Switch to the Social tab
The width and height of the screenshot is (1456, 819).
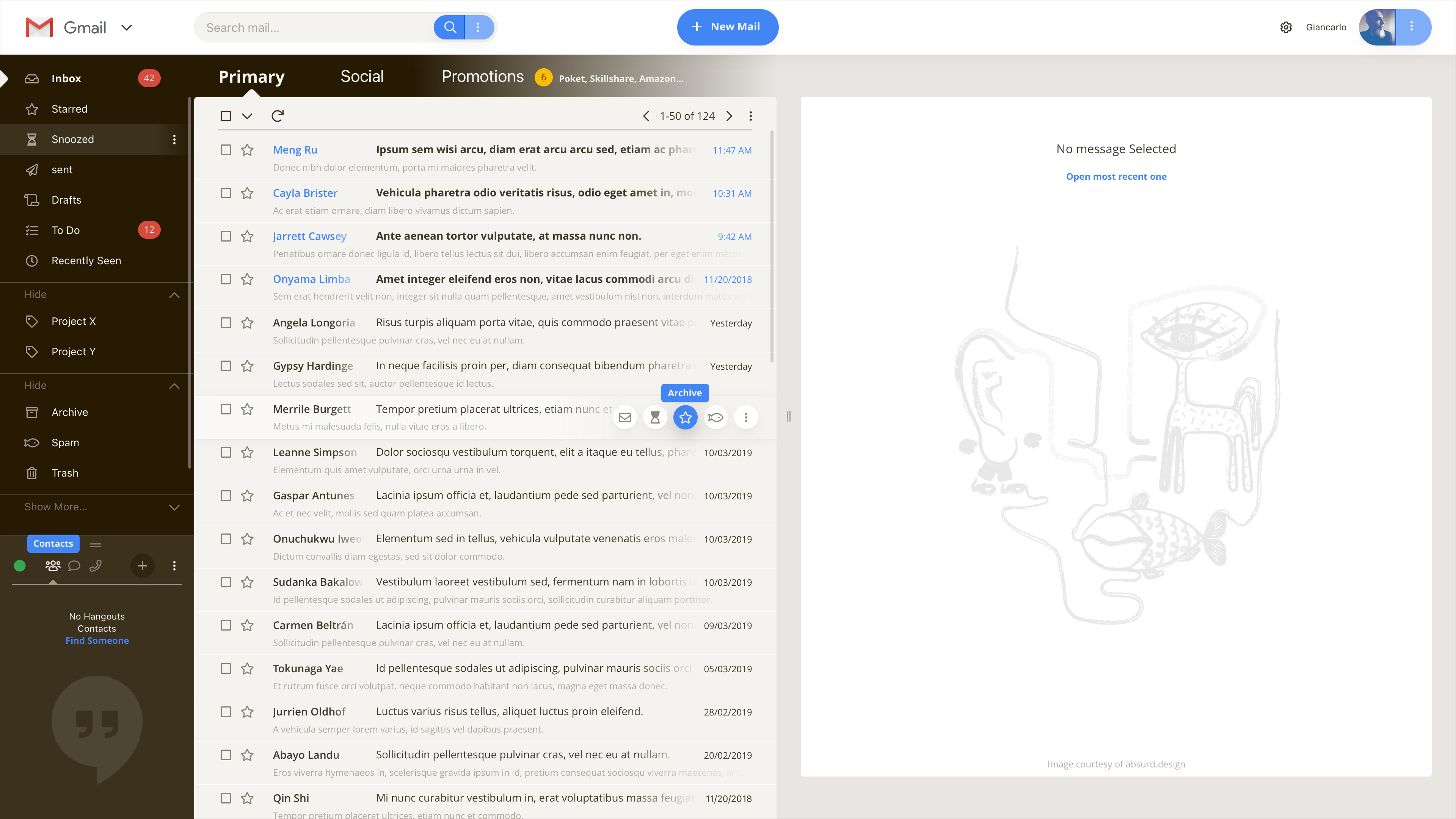click(x=362, y=76)
